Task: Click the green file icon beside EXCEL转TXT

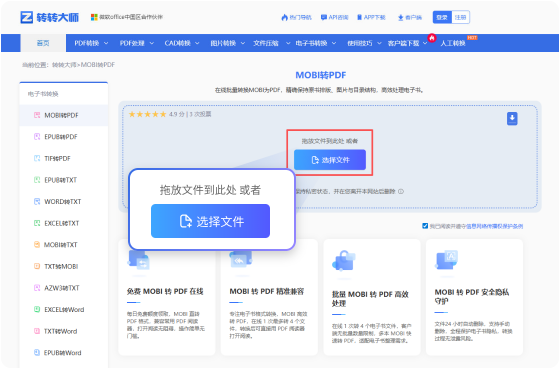Action: coord(37,223)
